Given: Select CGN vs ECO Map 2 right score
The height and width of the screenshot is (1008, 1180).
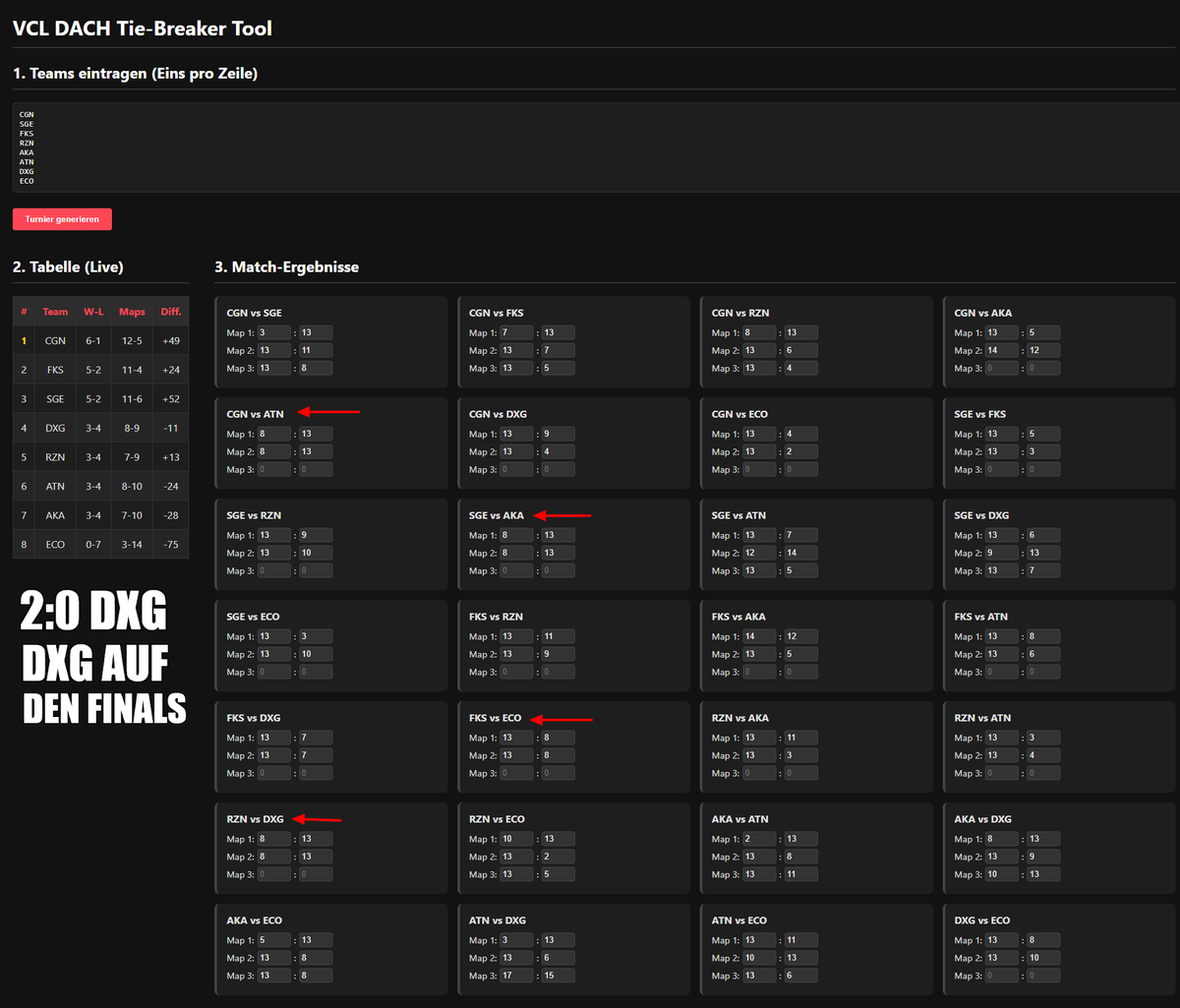Looking at the screenshot, I should pyautogui.click(x=800, y=451).
